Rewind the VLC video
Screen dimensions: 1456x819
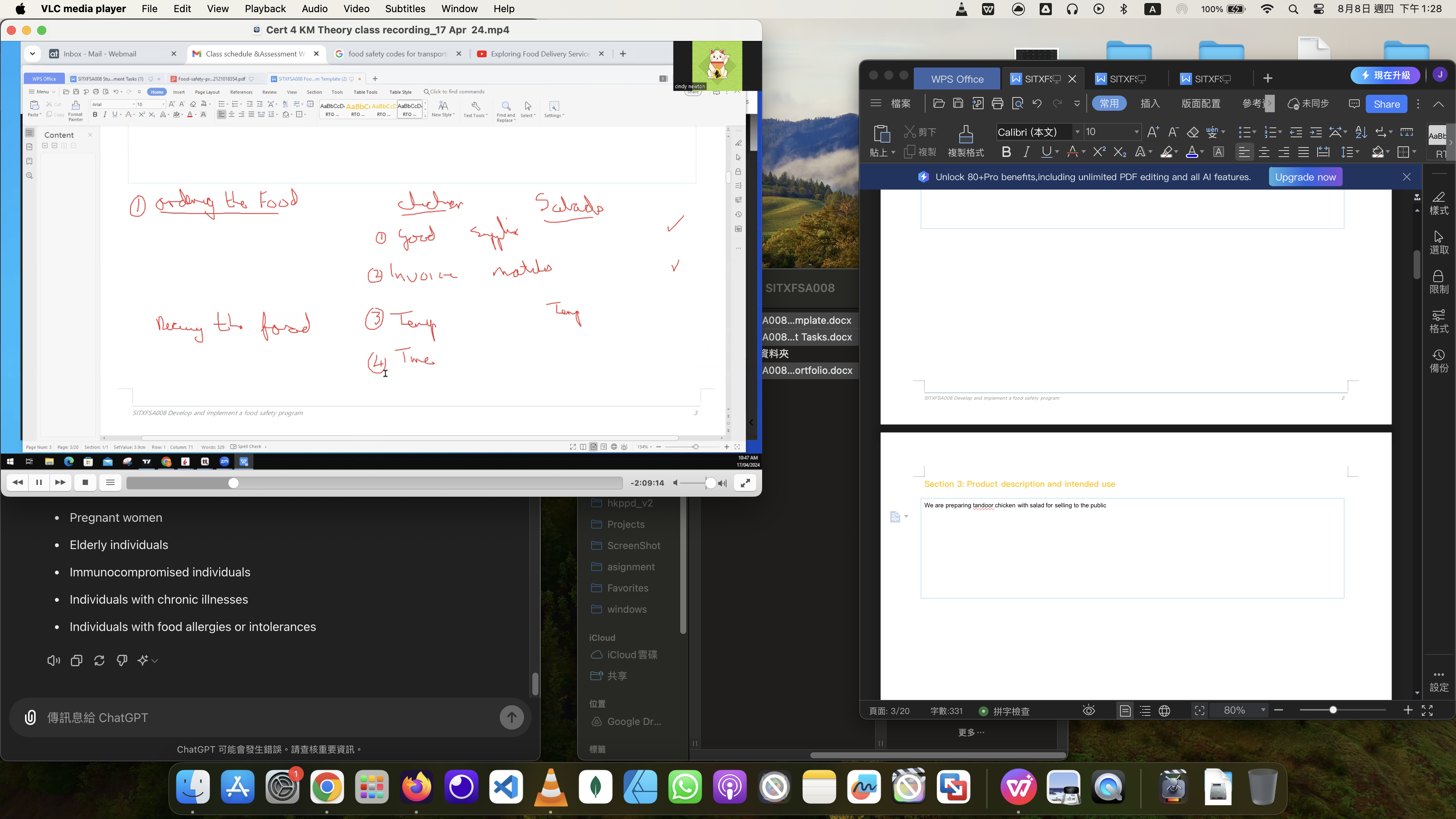17,482
